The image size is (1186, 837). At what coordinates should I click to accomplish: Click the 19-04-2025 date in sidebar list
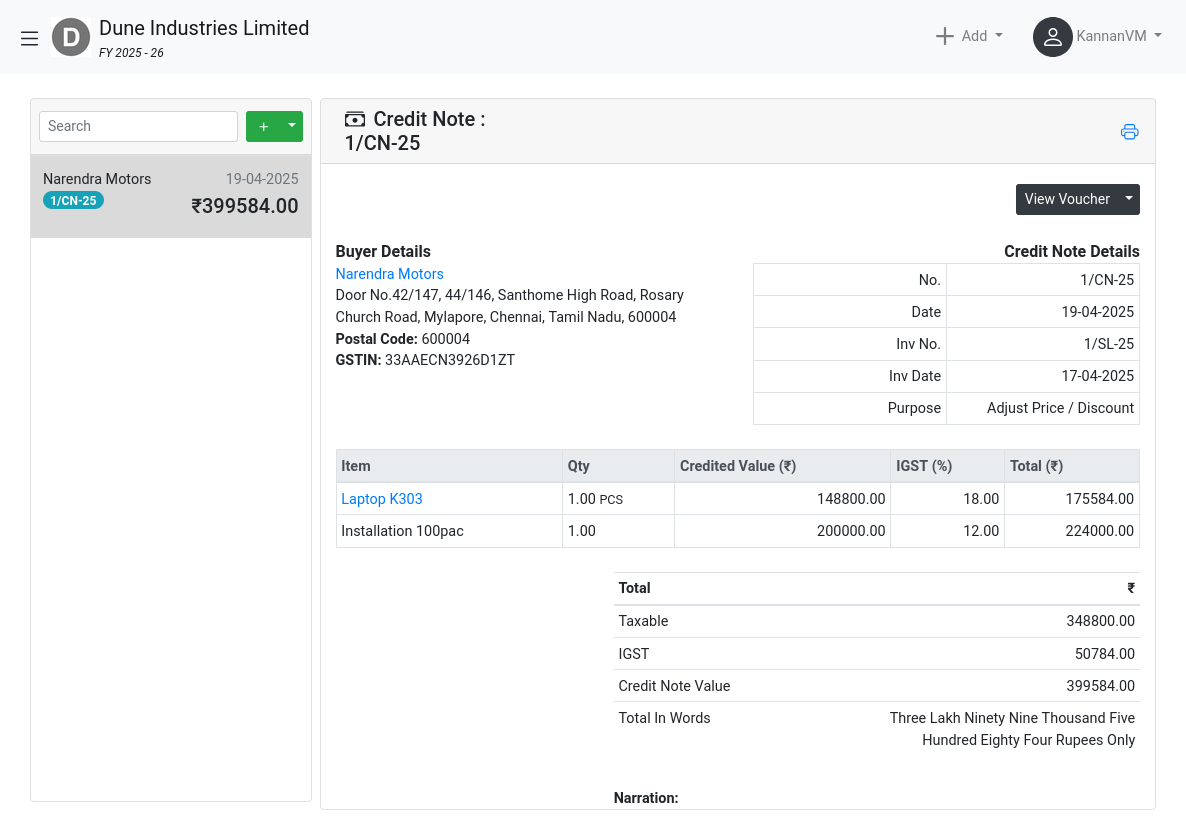coord(262,179)
